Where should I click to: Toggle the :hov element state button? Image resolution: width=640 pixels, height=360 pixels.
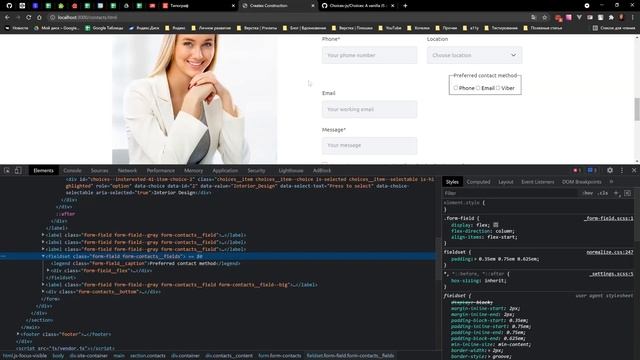coord(587,193)
